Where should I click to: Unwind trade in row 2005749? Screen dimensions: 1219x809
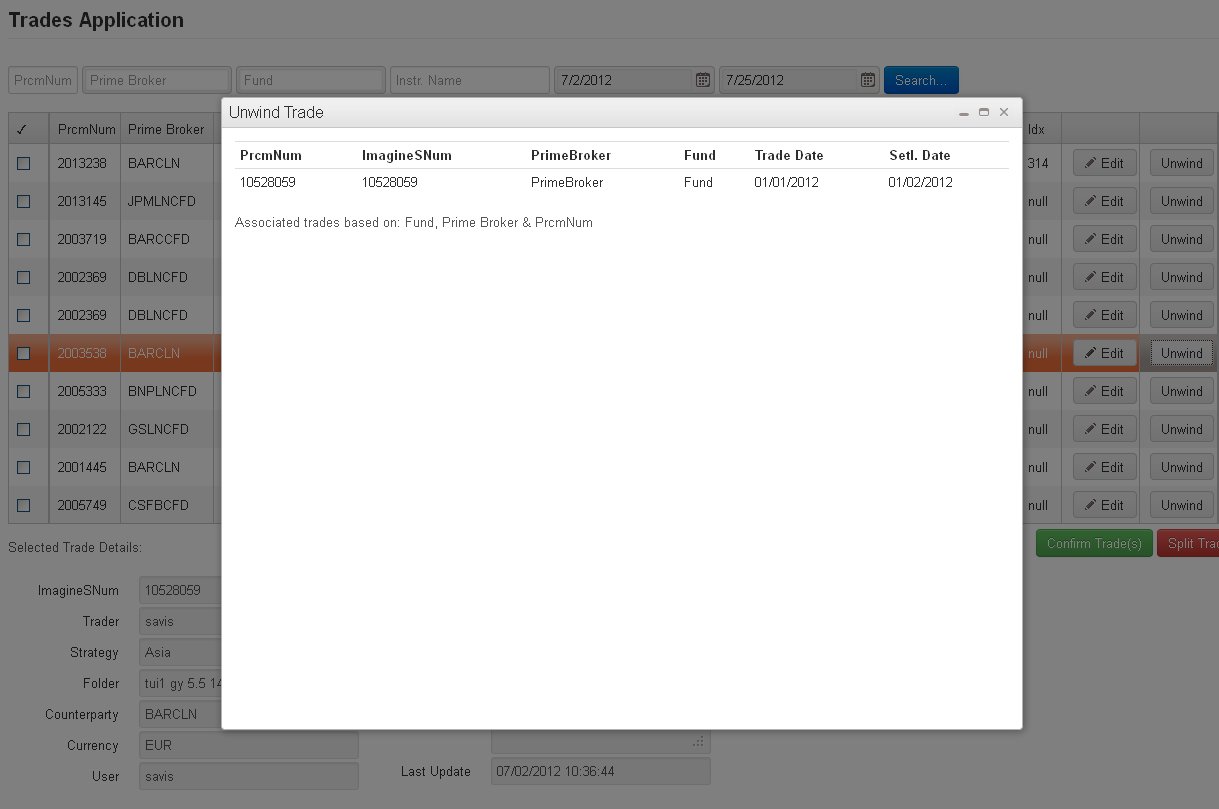[1182, 505]
